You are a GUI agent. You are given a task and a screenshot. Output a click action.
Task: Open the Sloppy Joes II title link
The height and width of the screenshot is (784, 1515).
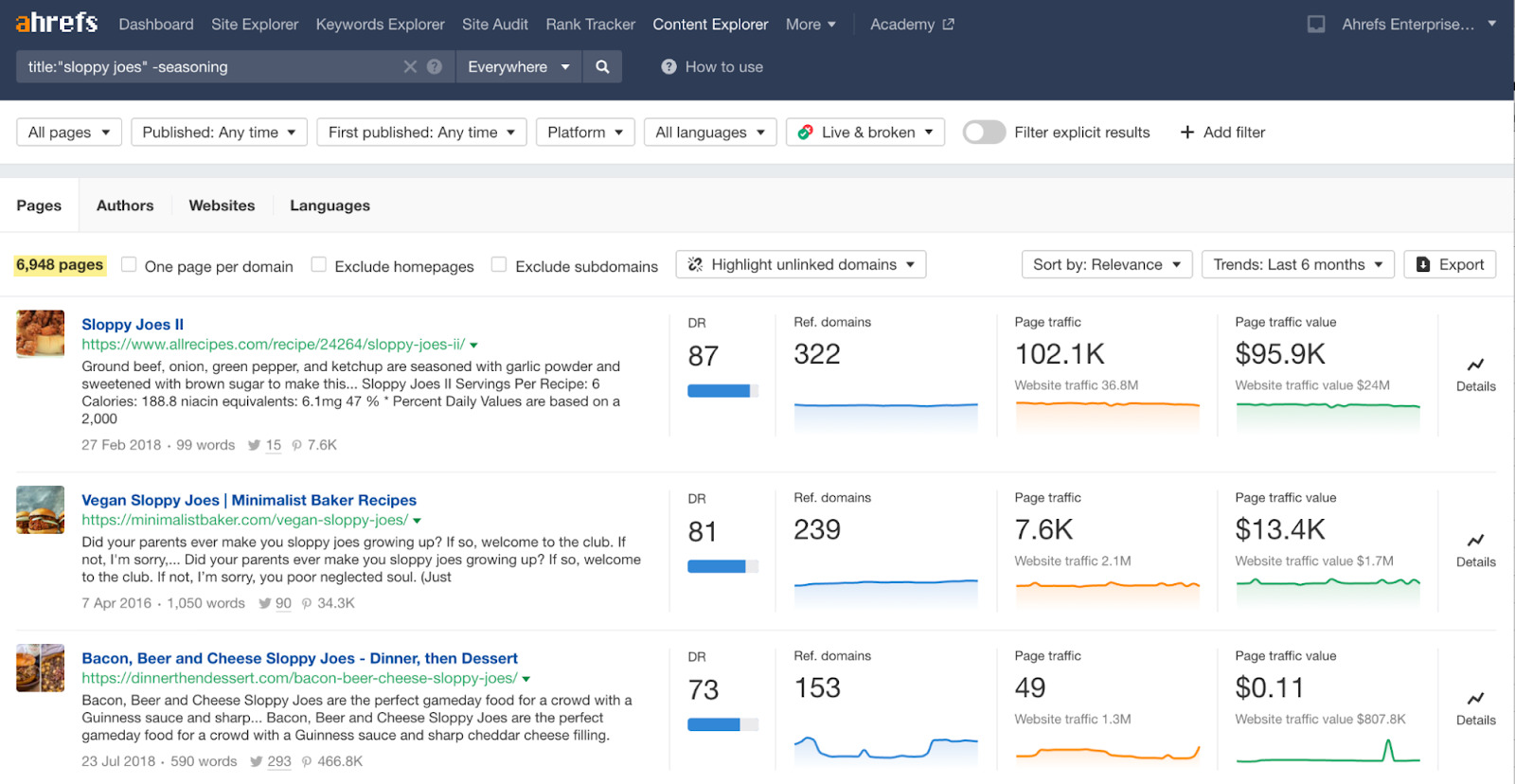coord(133,324)
